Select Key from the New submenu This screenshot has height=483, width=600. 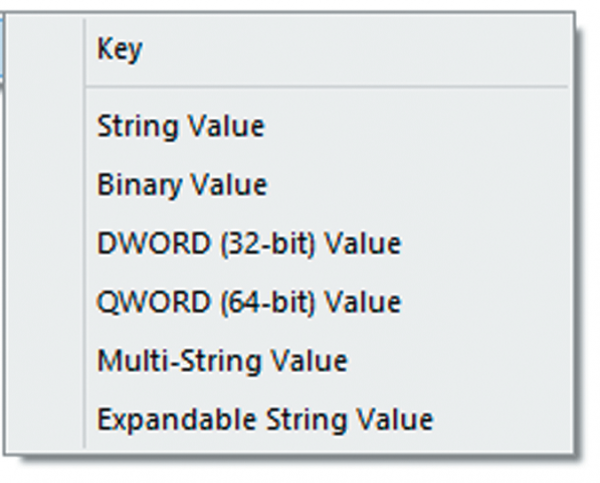[x=120, y=50]
